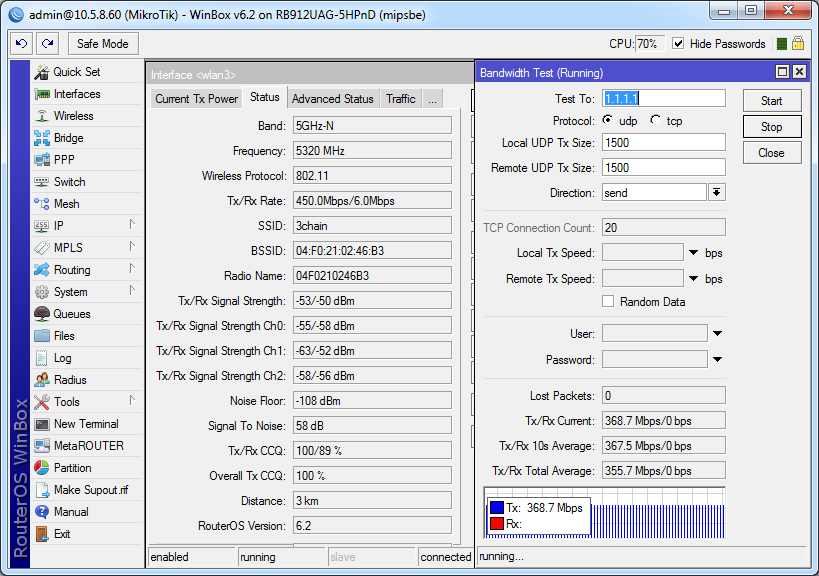Expand the System submenu arrow

tap(132, 290)
